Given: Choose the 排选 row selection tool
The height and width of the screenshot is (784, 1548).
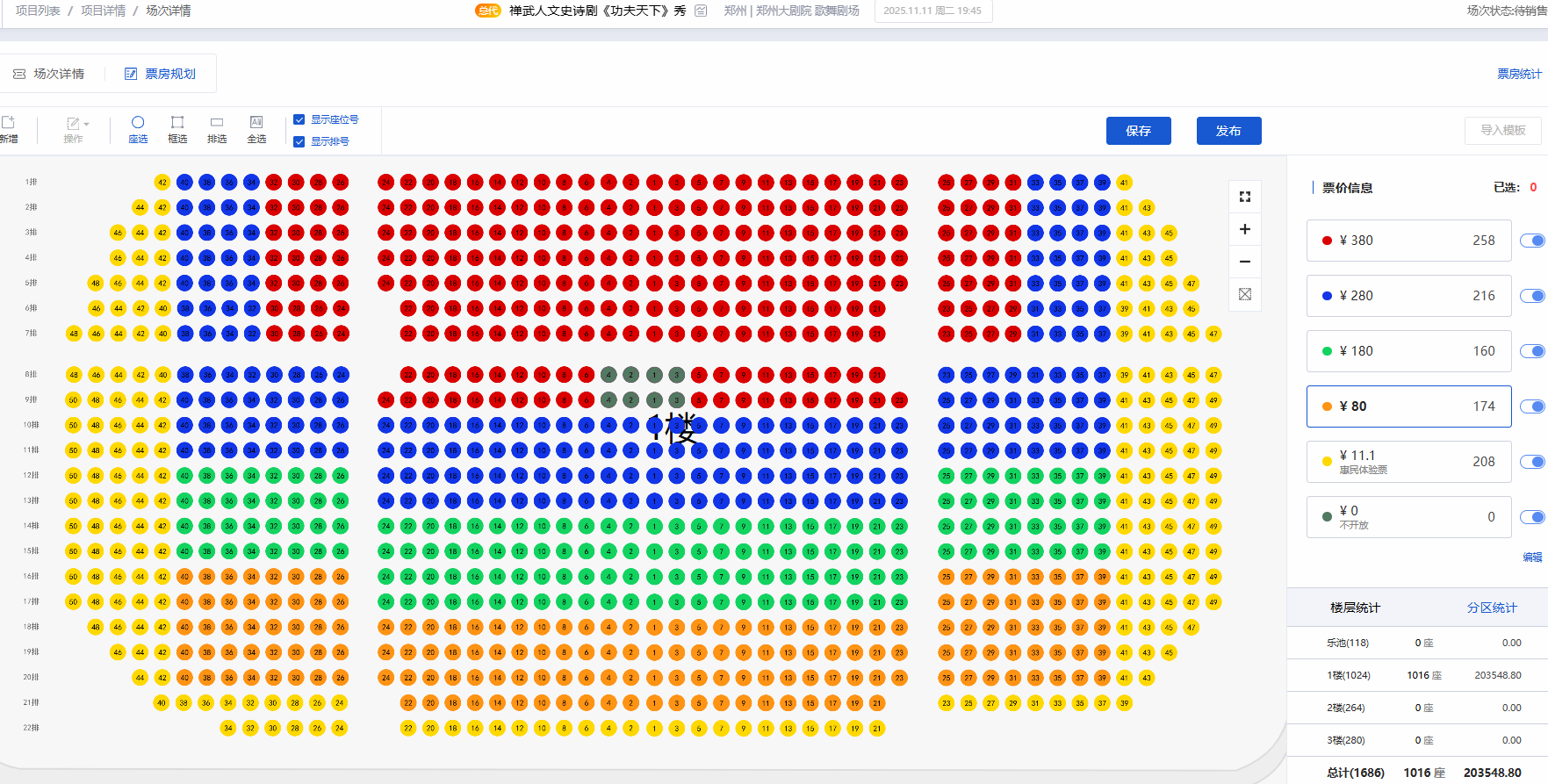Looking at the screenshot, I should [x=217, y=129].
